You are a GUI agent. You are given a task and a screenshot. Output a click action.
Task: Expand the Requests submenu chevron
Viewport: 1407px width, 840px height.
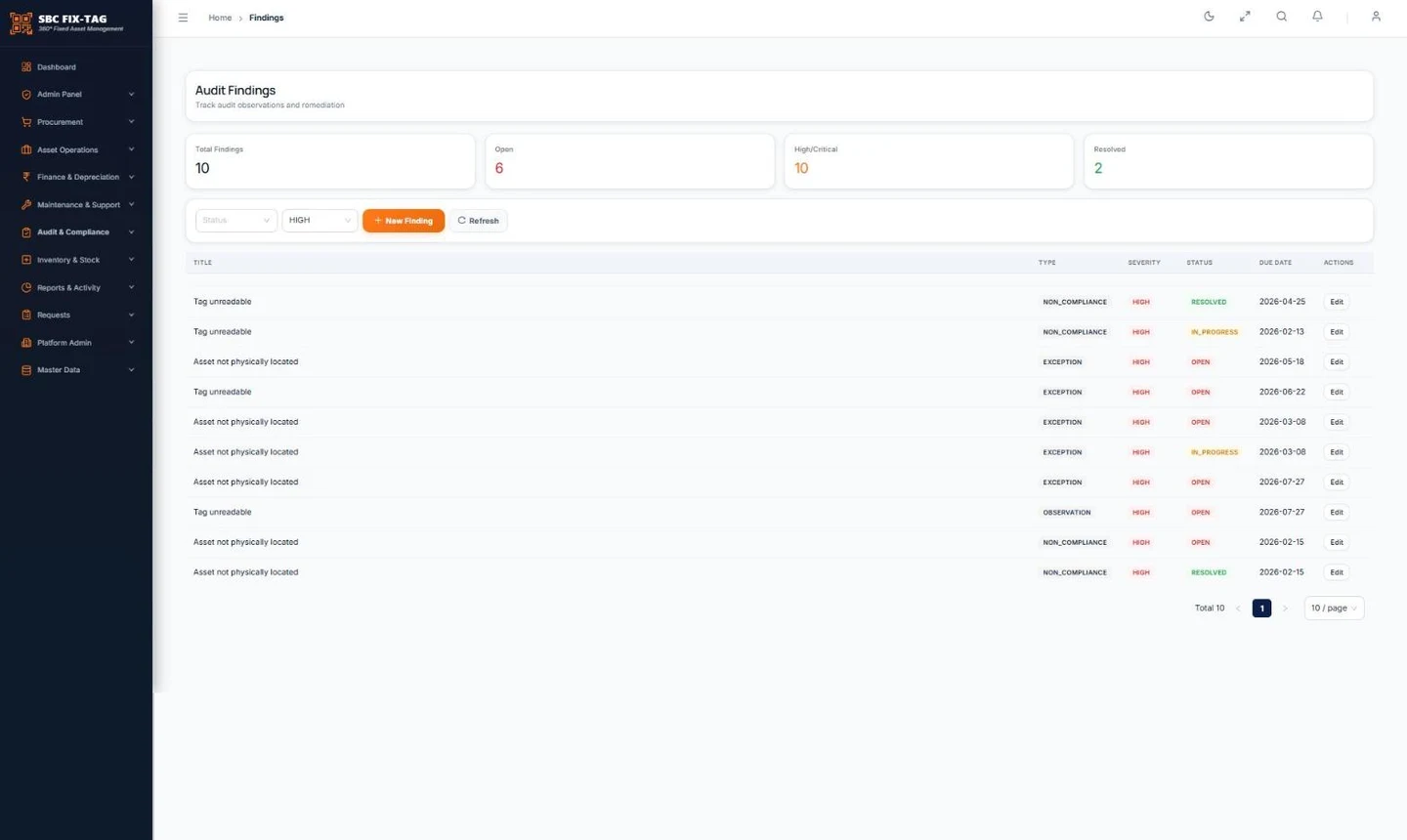(x=131, y=315)
